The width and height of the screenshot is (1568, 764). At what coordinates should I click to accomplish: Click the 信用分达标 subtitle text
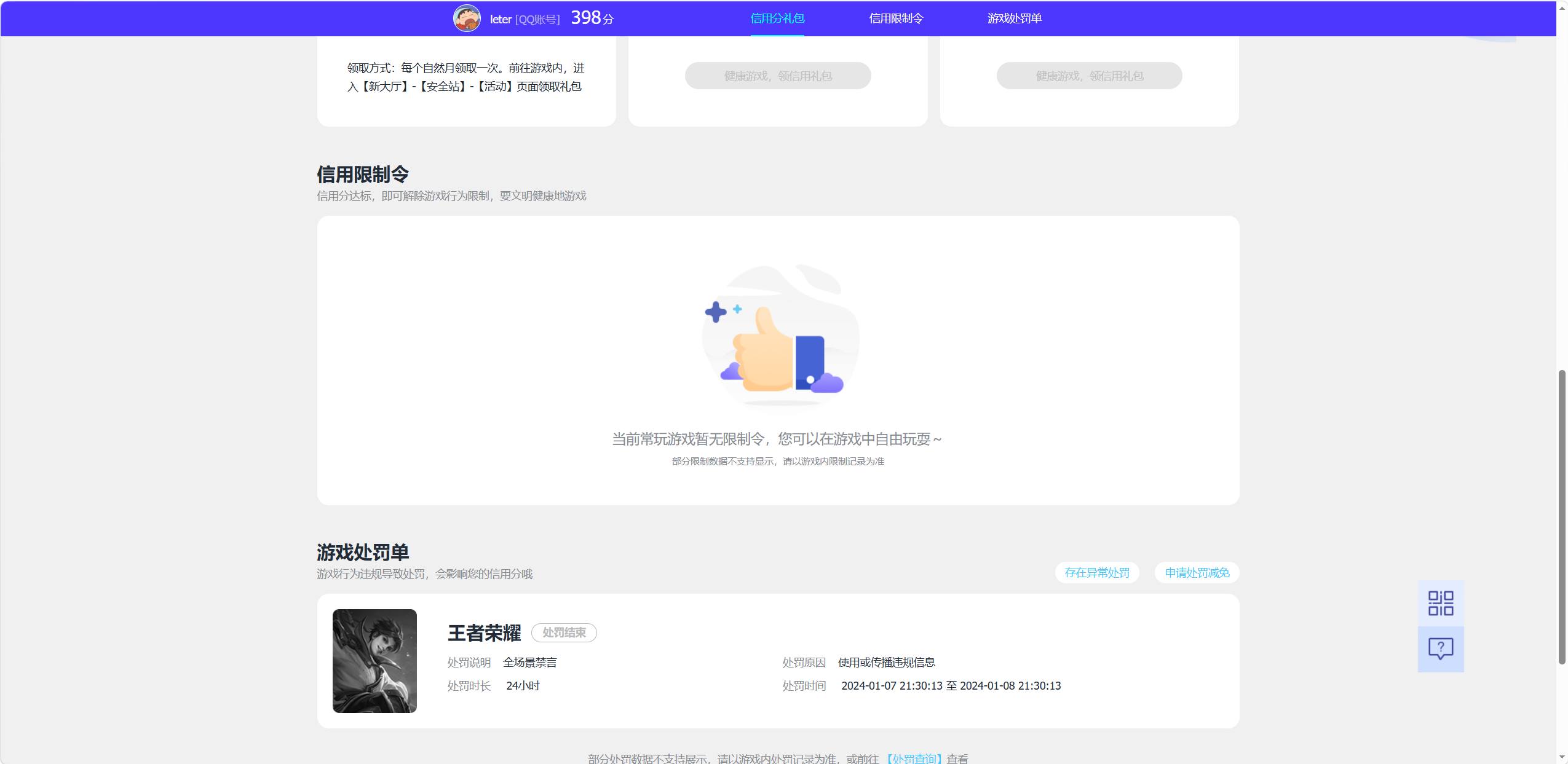click(451, 195)
